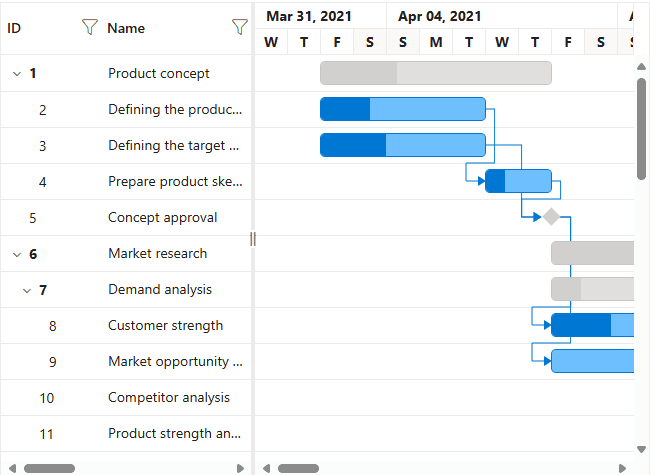
Task: Click the tree grid left scroll arrow
Action: (12, 467)
